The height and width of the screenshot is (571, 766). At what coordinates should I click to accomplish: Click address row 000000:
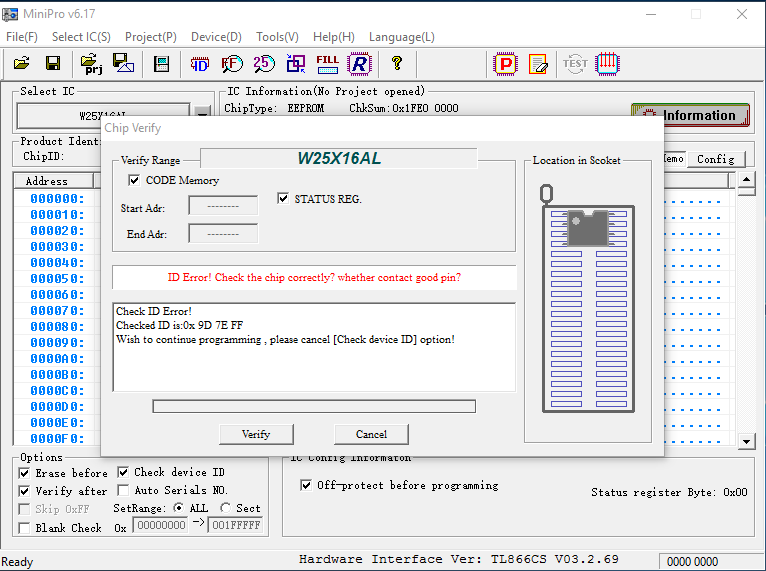(57, 198)
